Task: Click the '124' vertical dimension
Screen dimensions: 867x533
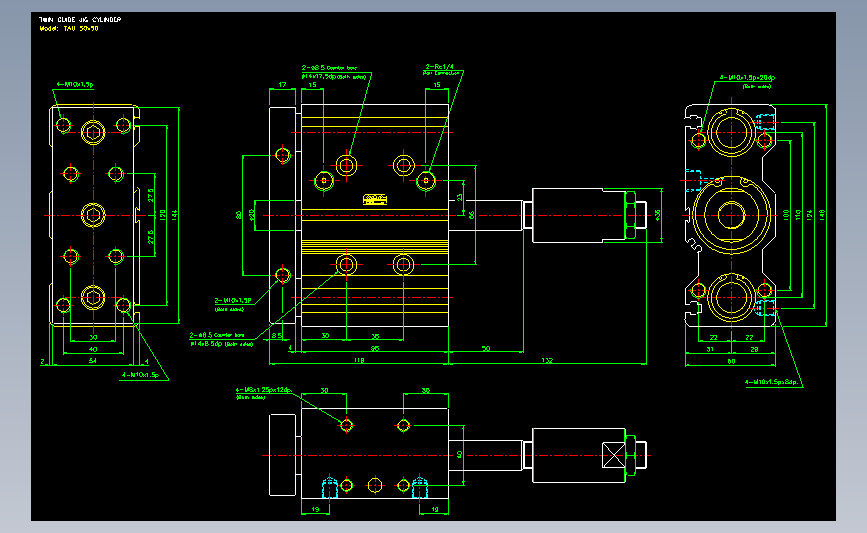Action: pos(809,215)
